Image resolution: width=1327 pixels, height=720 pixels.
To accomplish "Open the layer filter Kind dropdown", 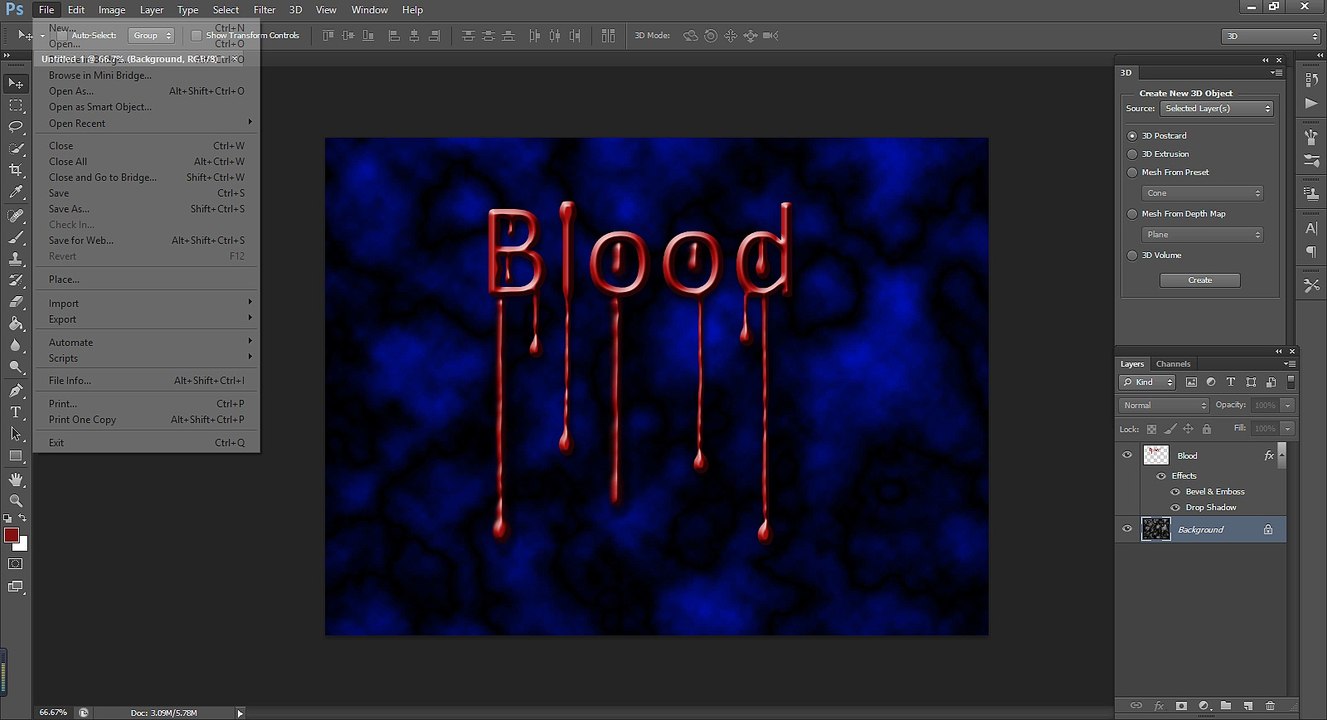I will tap(1148, 382).
